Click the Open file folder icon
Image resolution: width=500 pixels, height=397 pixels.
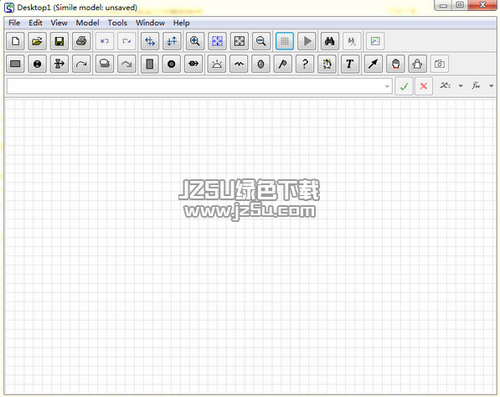(37, 41)
